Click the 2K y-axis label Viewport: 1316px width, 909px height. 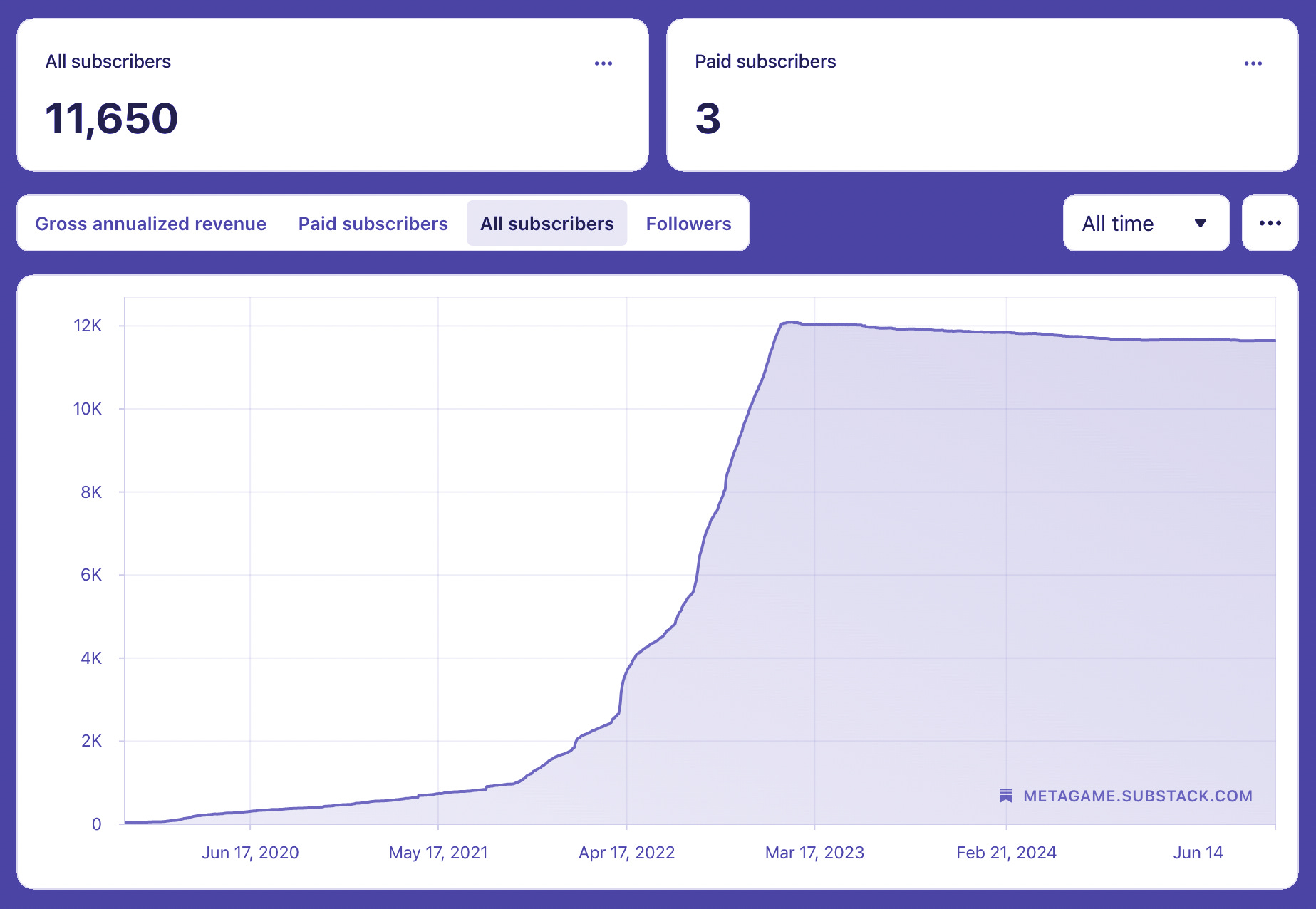click(x=91, y=741)
